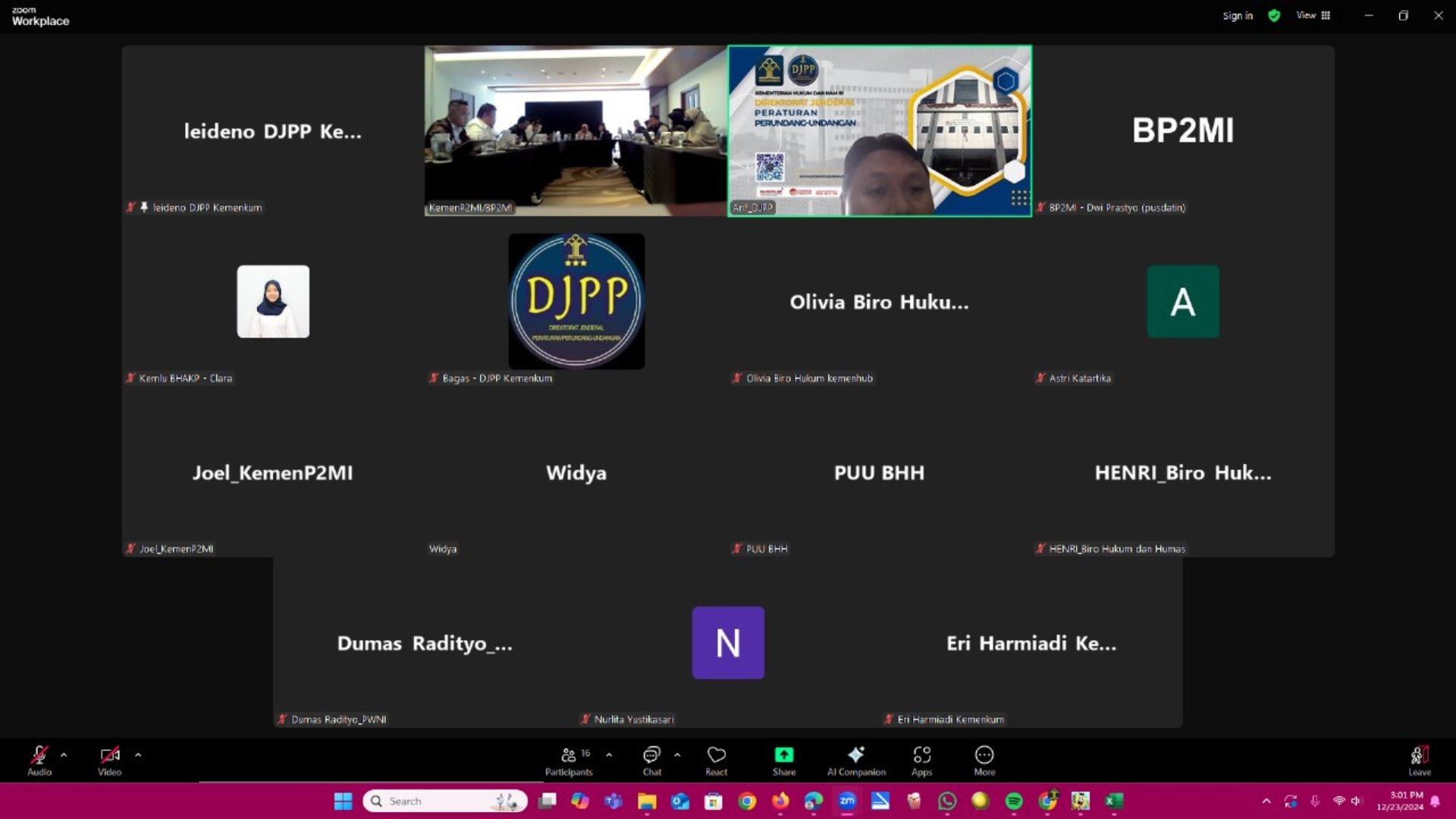This screenshot has width=1456, height=819.
Task: Click the Zoom taskbar icon
Action: pos(847,801)
